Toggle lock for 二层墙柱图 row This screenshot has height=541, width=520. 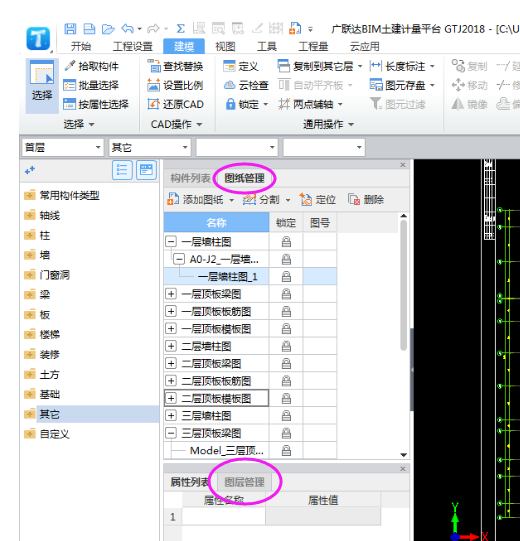click(286, 346)
